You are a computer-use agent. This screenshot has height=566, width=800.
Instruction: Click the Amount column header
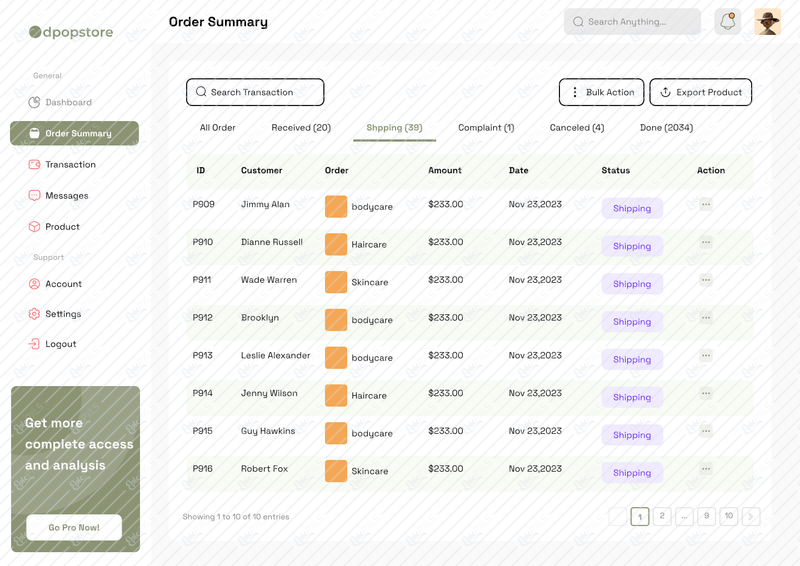point(445,170)
